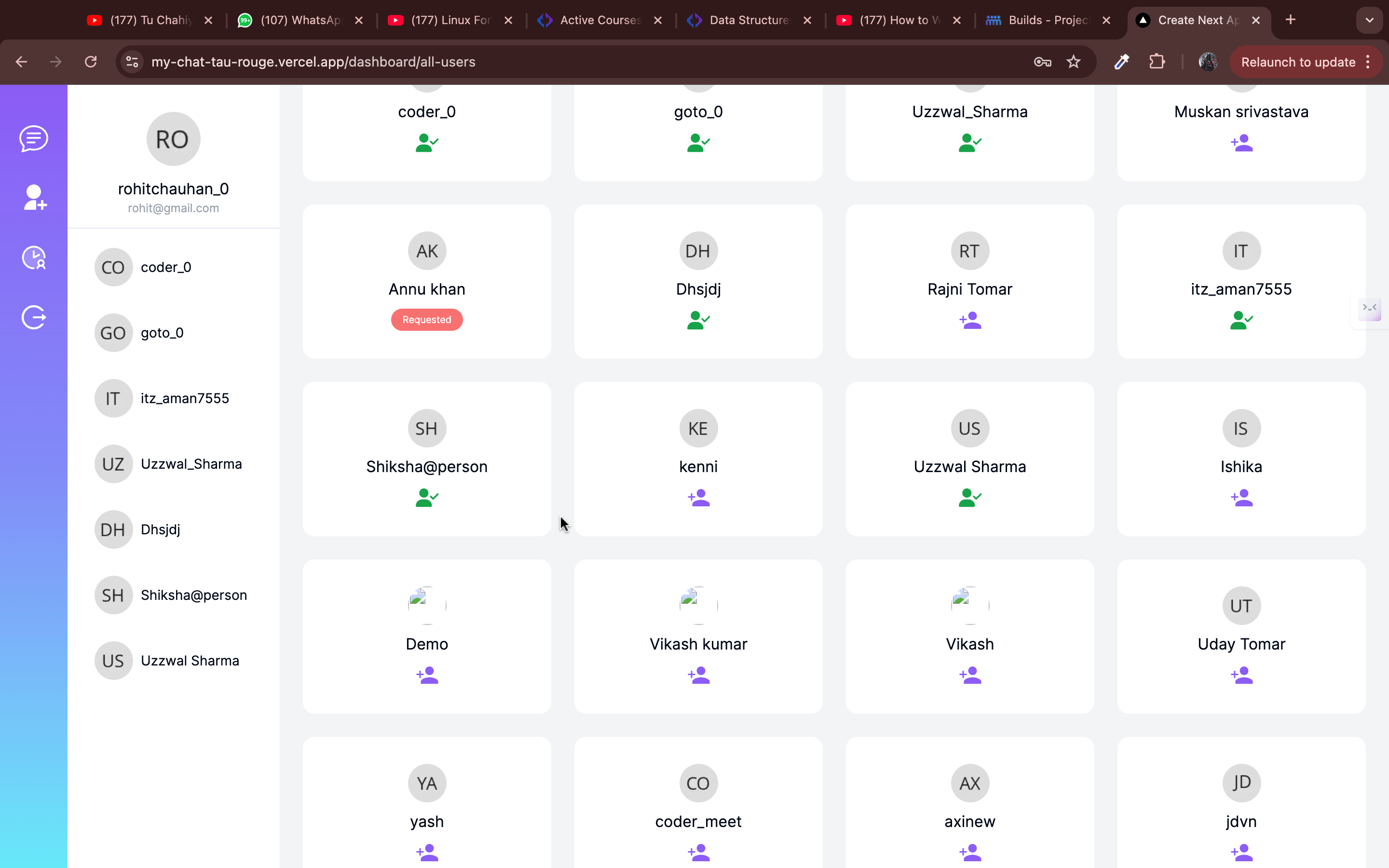Open pending requests clock icon in sidebar
This screenshot has width=1389, height=868.
(34, 258)
